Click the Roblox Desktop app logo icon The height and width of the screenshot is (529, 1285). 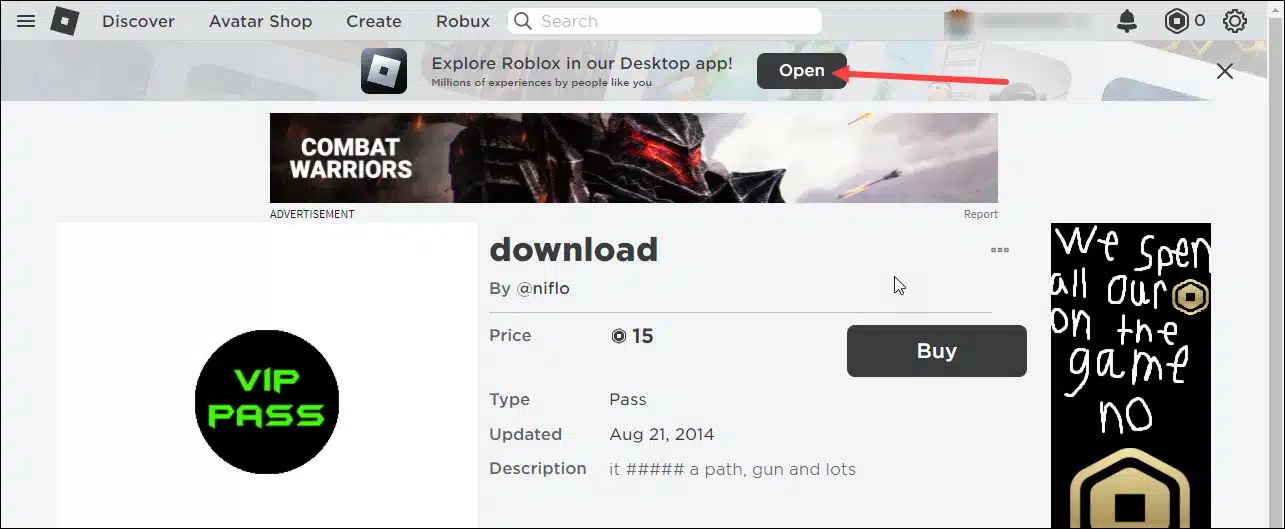(x=384, y=71)
